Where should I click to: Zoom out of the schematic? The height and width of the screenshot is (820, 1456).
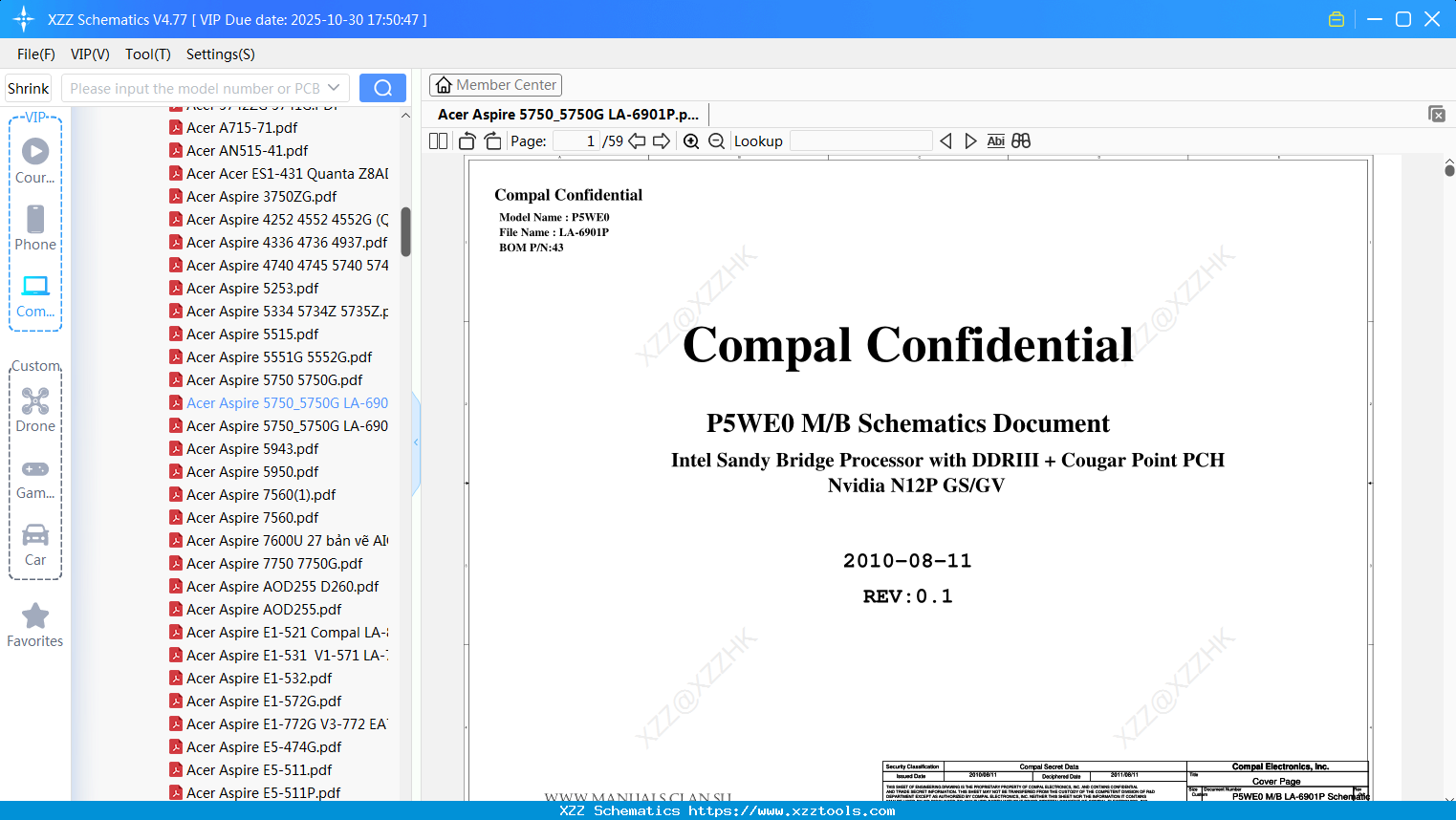pos(716,141)
